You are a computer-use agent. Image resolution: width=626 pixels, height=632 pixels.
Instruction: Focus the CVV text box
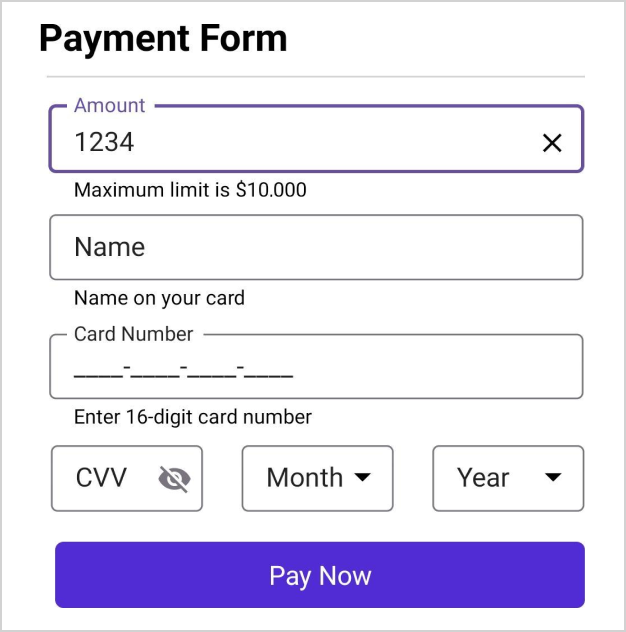(103, 478)
